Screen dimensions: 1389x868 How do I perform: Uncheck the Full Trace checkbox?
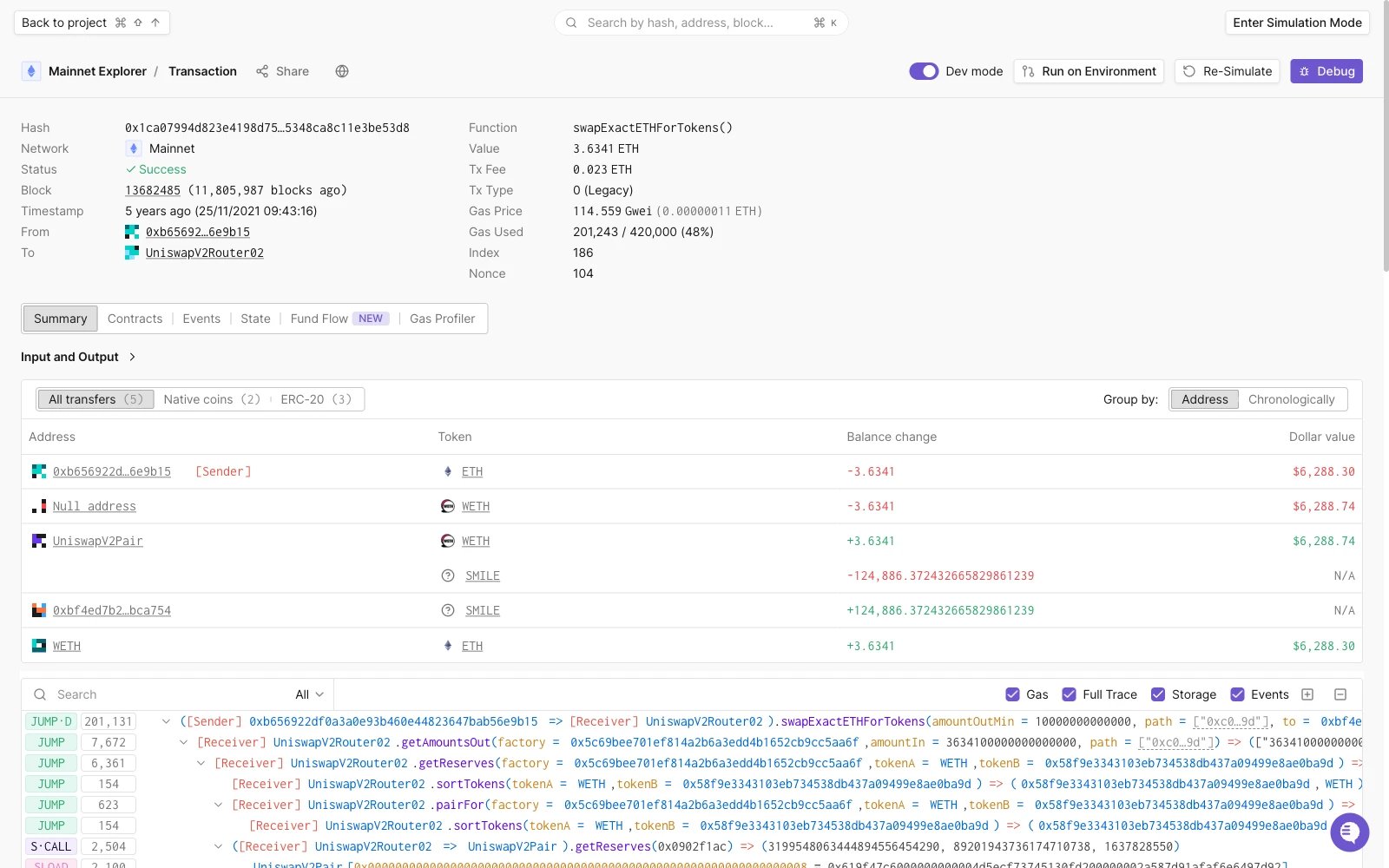coord(1070,694)
